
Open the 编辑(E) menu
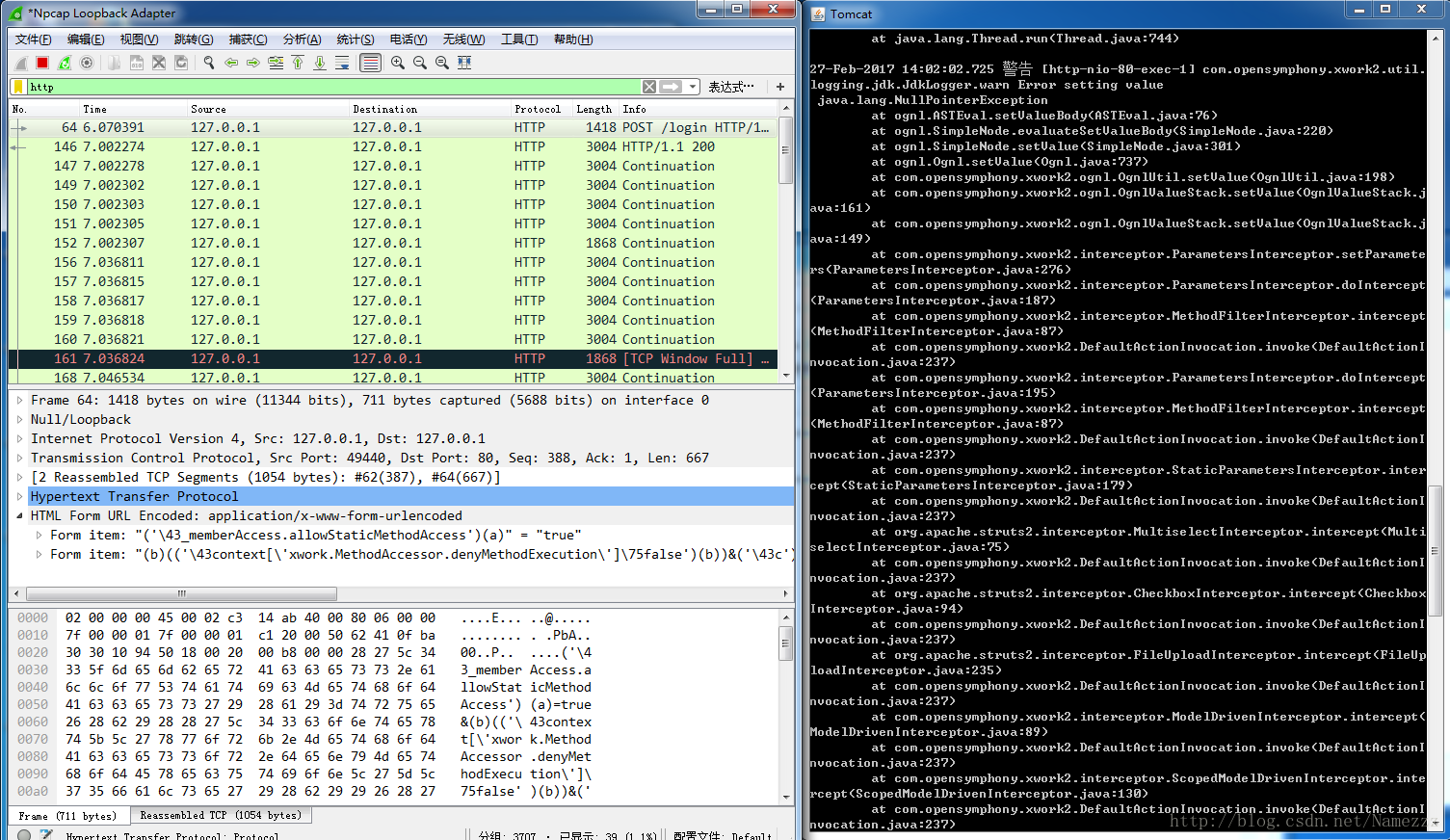[86, 39]
